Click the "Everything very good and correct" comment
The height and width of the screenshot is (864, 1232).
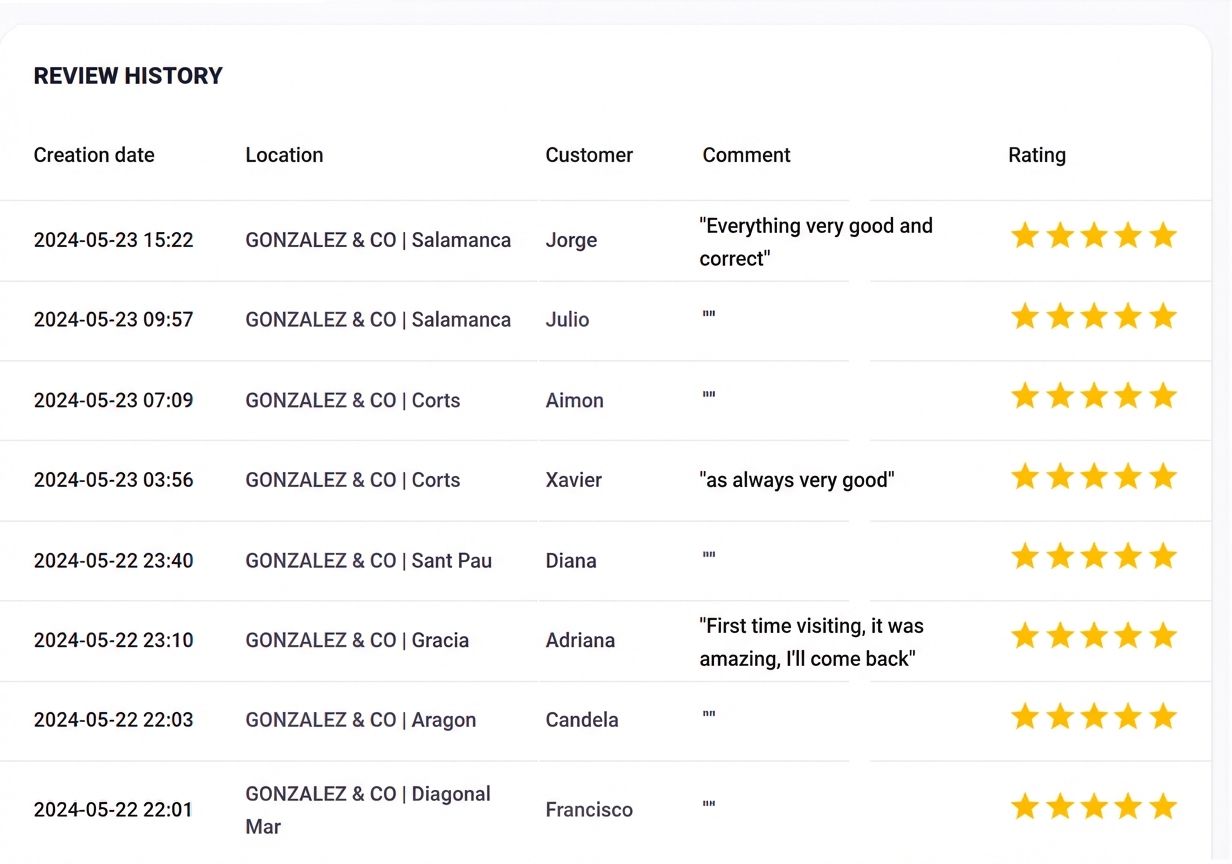[x=815, y=242]
